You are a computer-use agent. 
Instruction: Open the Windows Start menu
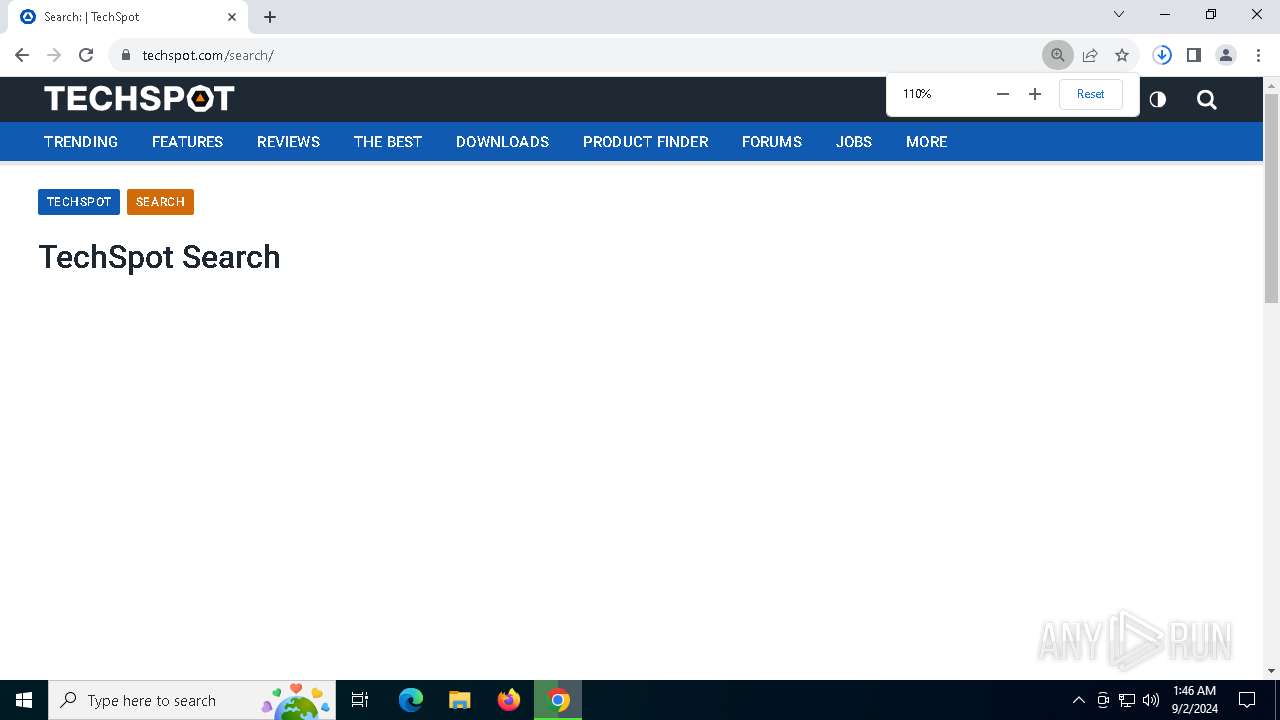pyautogui.click(x=24, y=700)
